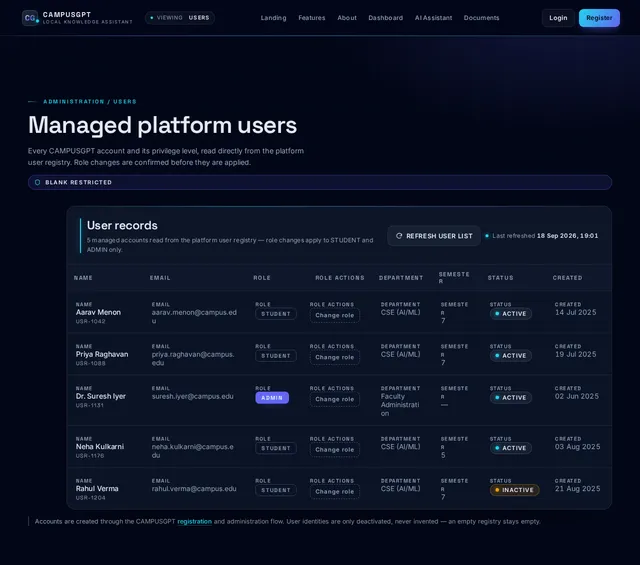640x565 pixels.
Task: Click the email rahul.verma@campus.edu
Action: [x=194, y=489]
